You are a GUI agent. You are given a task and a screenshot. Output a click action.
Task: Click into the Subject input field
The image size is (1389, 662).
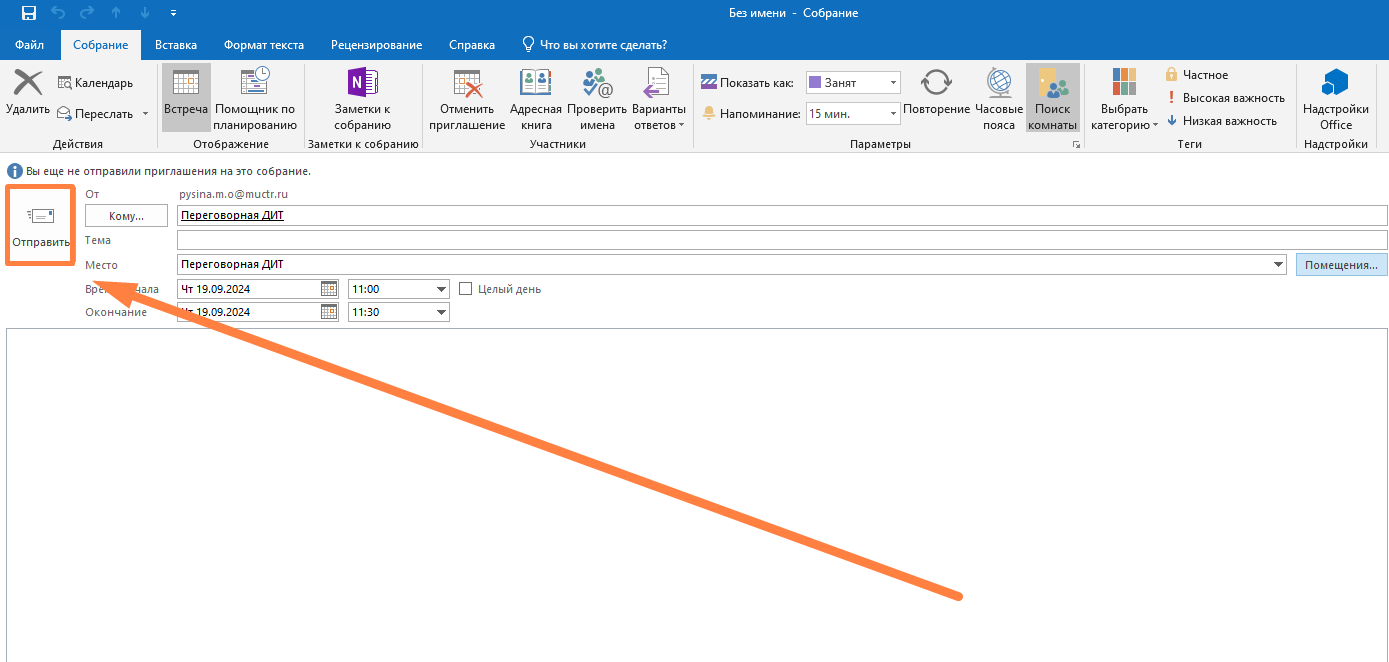pyautogui.click(x=781, y=240)
